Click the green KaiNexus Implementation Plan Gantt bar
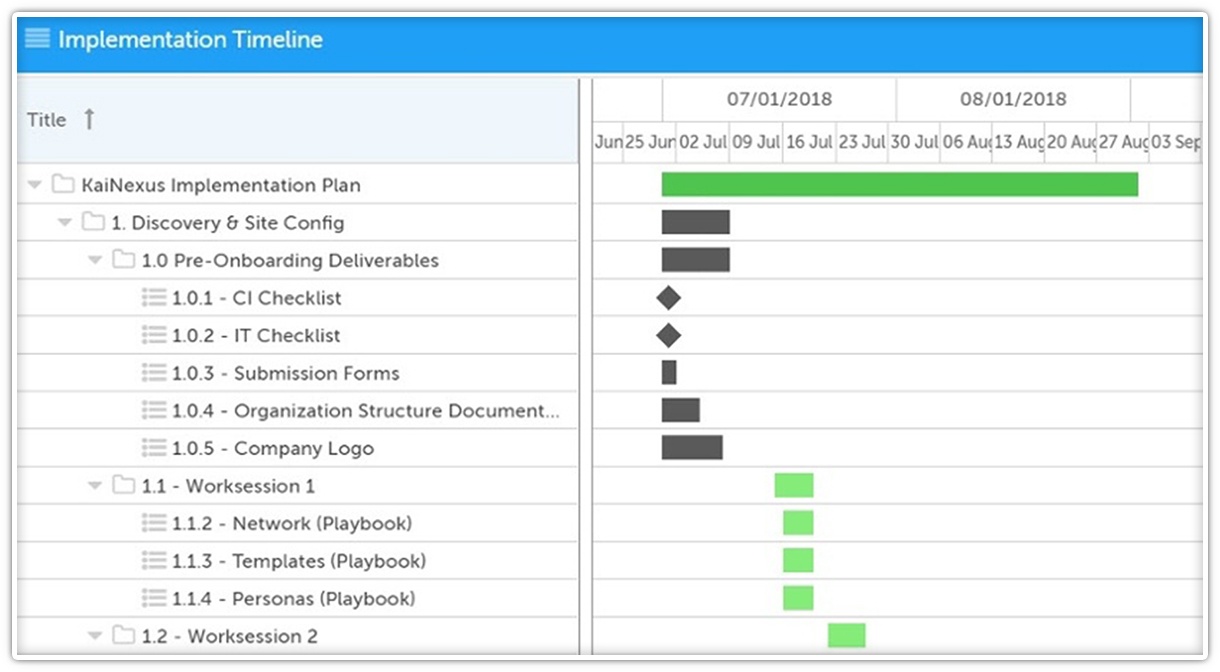Image resolution: width=1220 pixels, height=672 pixels. pos(899,184)
